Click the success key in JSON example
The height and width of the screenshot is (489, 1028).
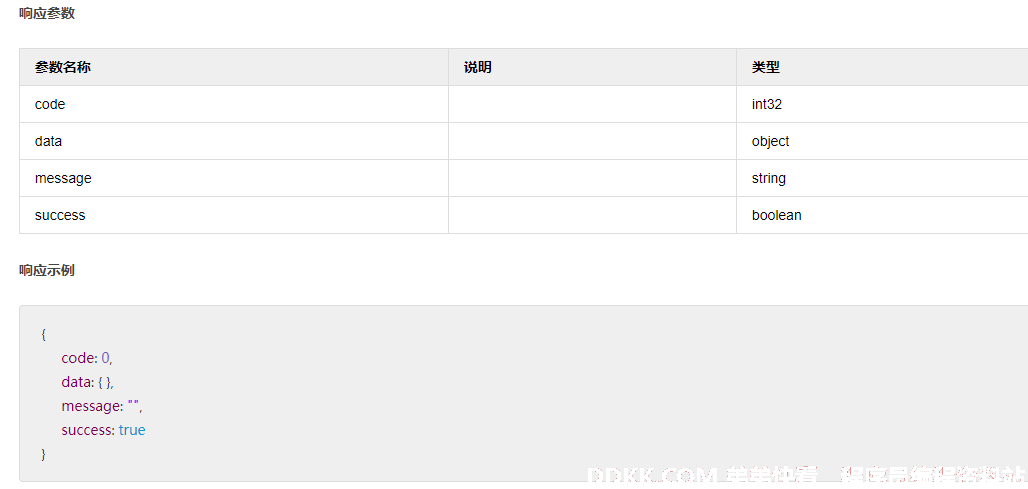[87, 431]
